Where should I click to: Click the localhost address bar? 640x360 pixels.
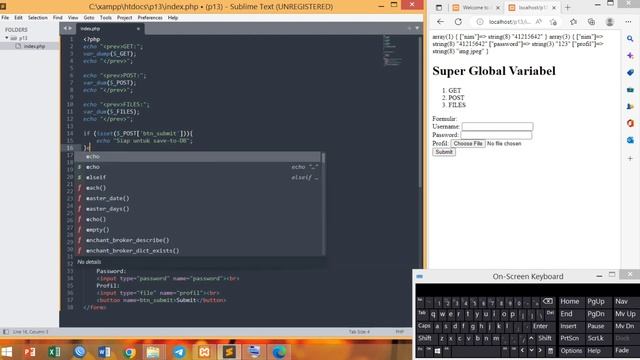[x=510, y=22]
